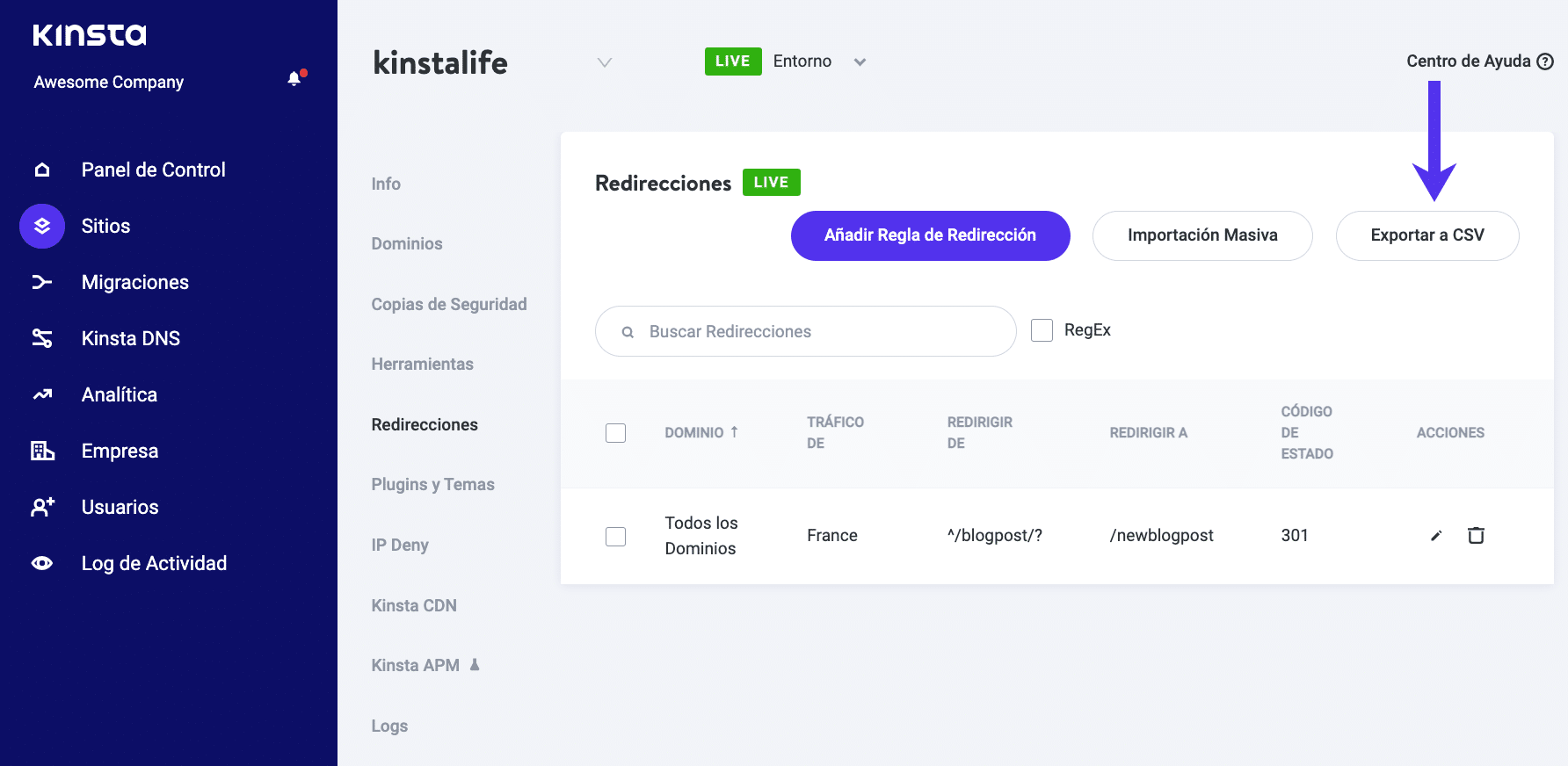The image size is (1568, 766).
Task: Click Añadir Regla de Redirección button
Action: [x=930, y=235]
